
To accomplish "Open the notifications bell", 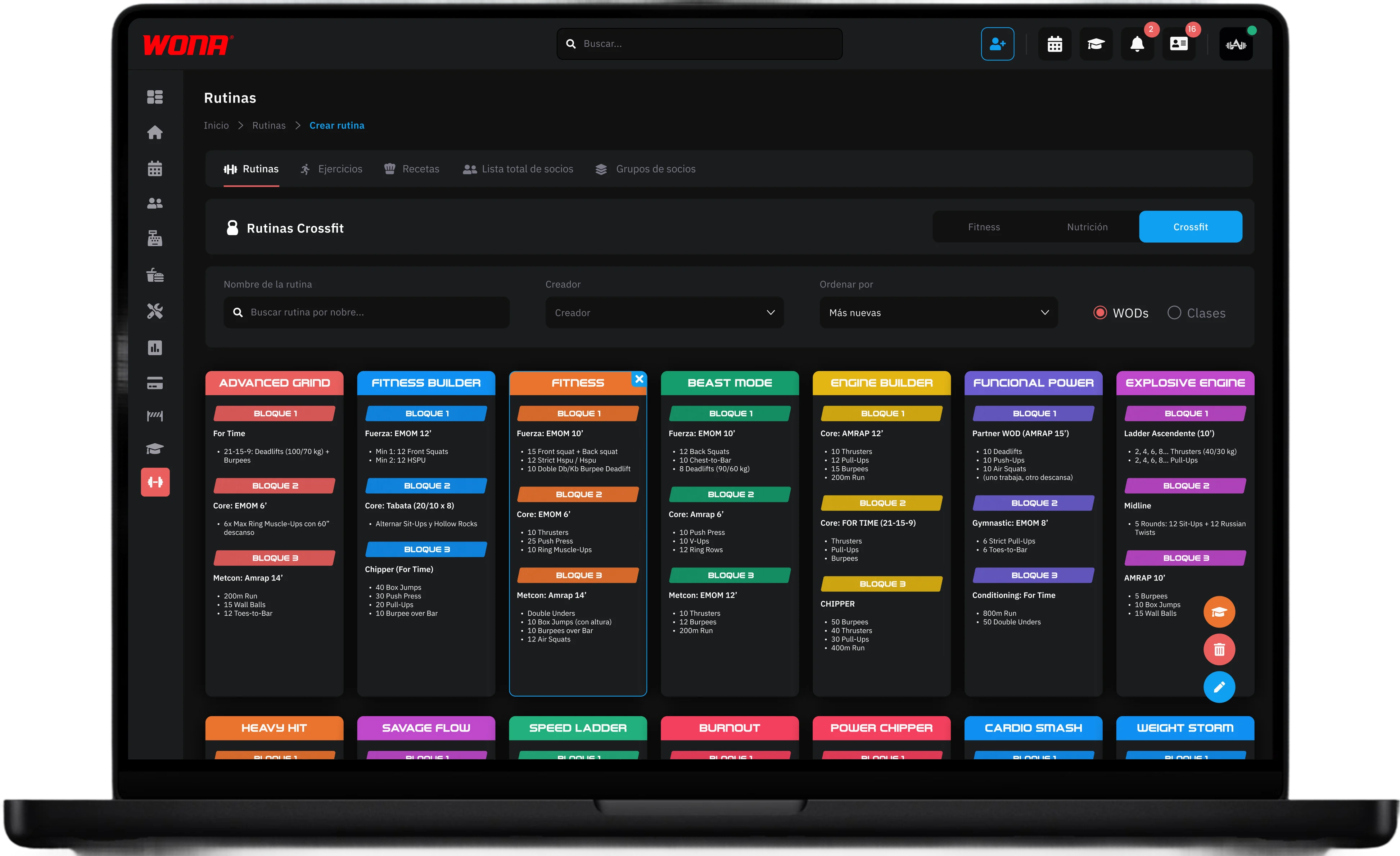I will (x=1137, y=44).
